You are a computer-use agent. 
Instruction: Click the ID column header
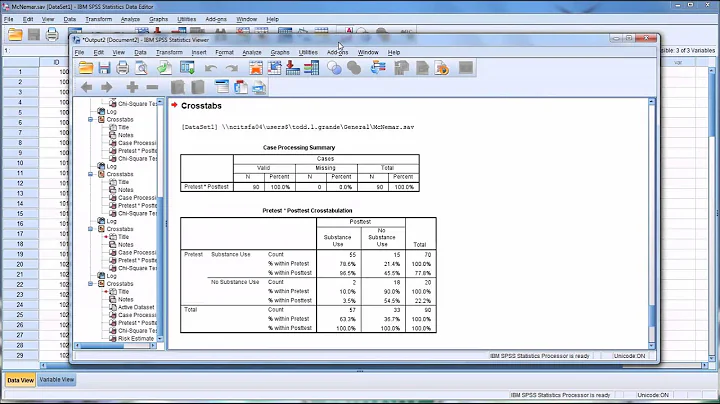tap(56, 62)
